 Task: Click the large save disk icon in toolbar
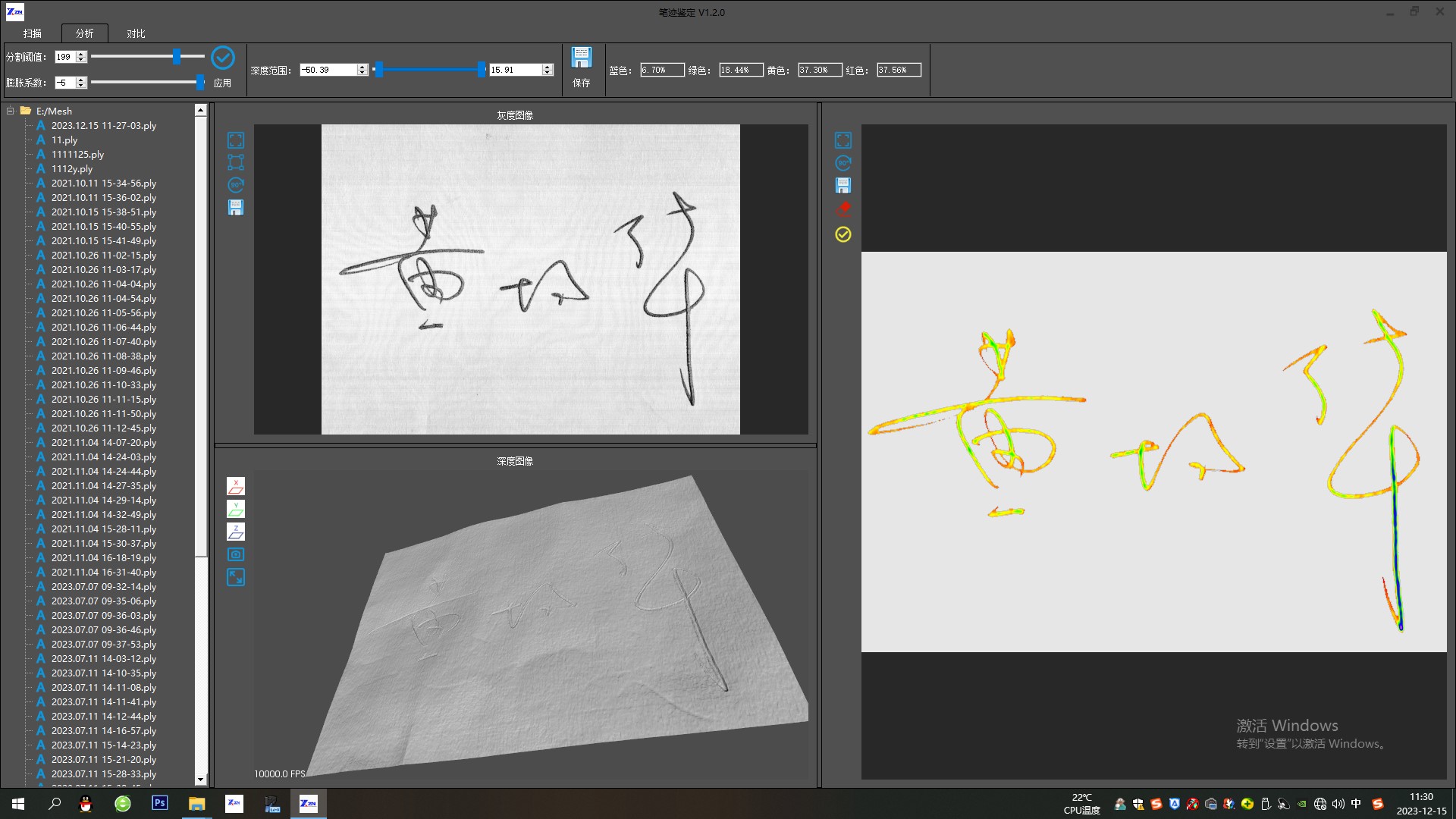582,57
